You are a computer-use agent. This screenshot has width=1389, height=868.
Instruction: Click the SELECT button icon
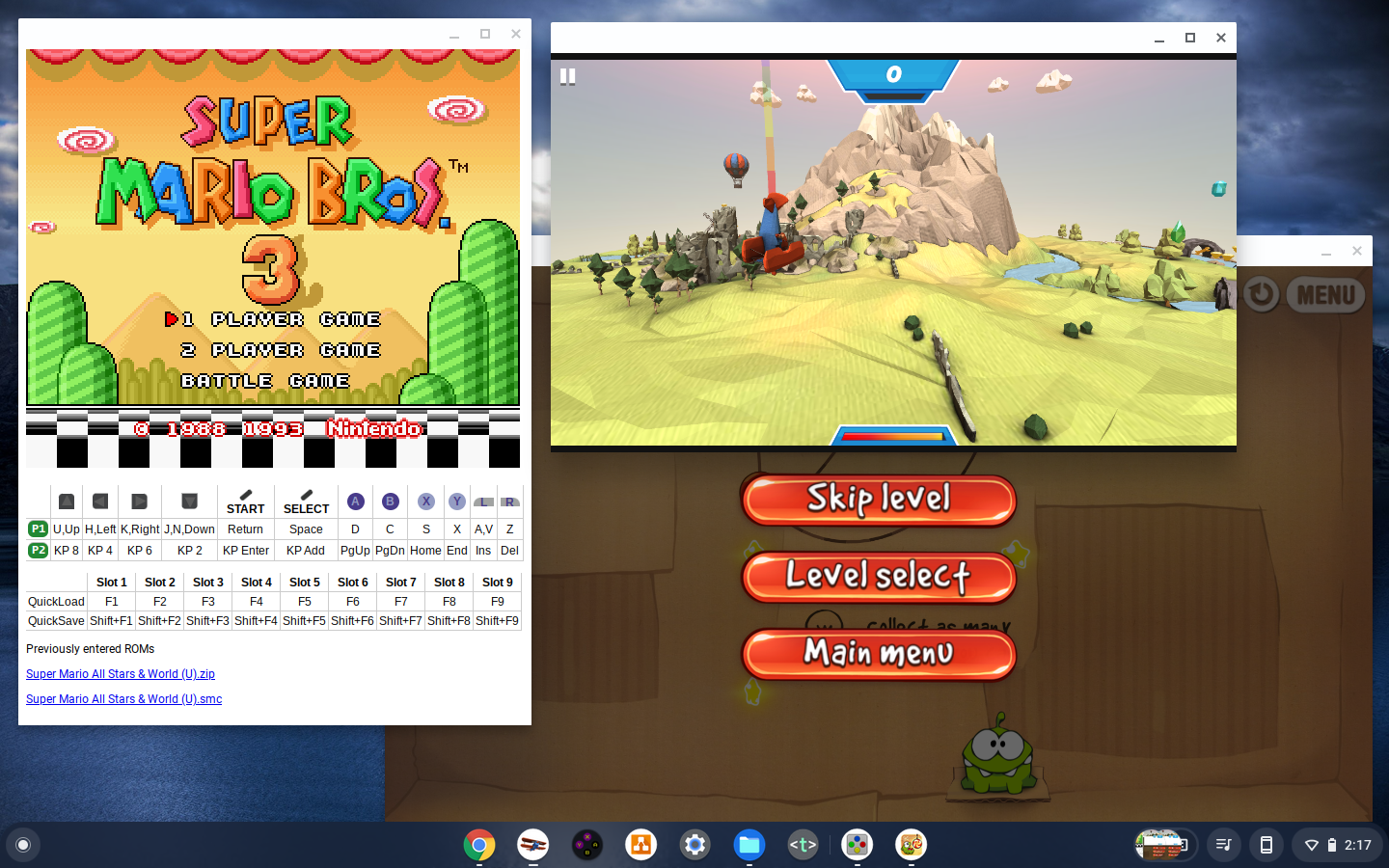pyautogui.click(x=306, y=502)
